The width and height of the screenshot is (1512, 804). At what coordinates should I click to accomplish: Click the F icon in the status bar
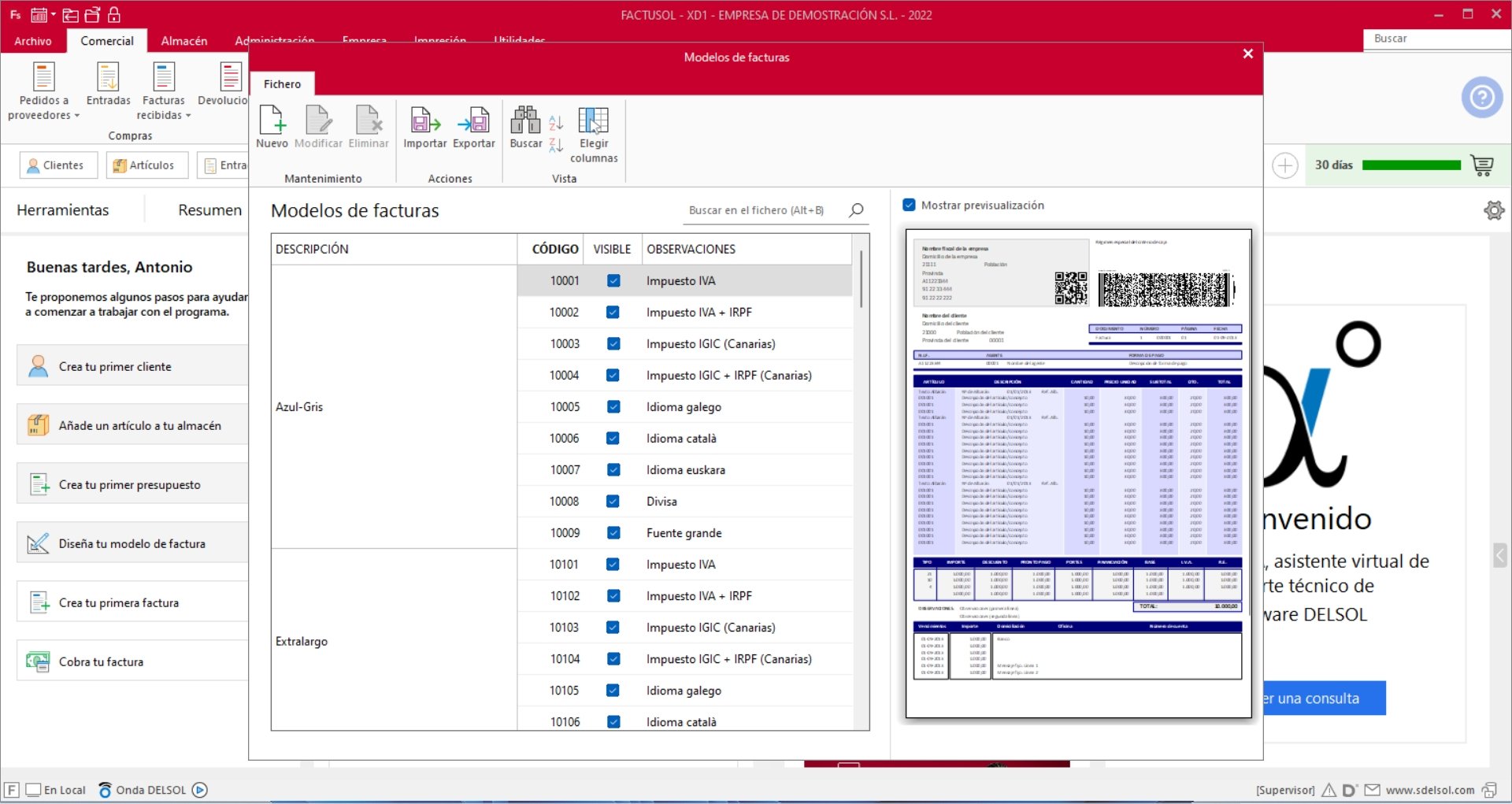12,790
